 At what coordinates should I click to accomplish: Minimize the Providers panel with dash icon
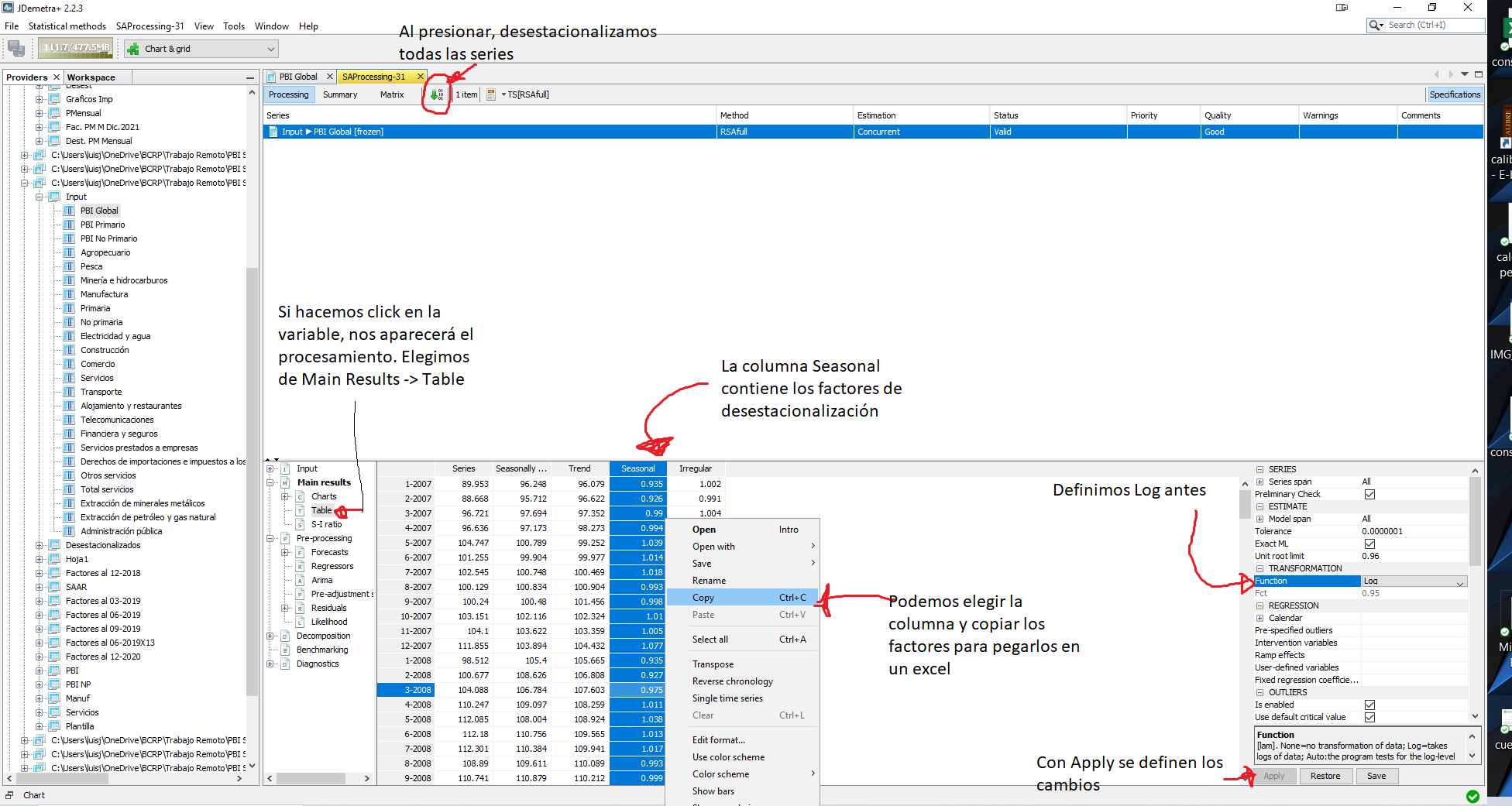click(x=249, y=77)
